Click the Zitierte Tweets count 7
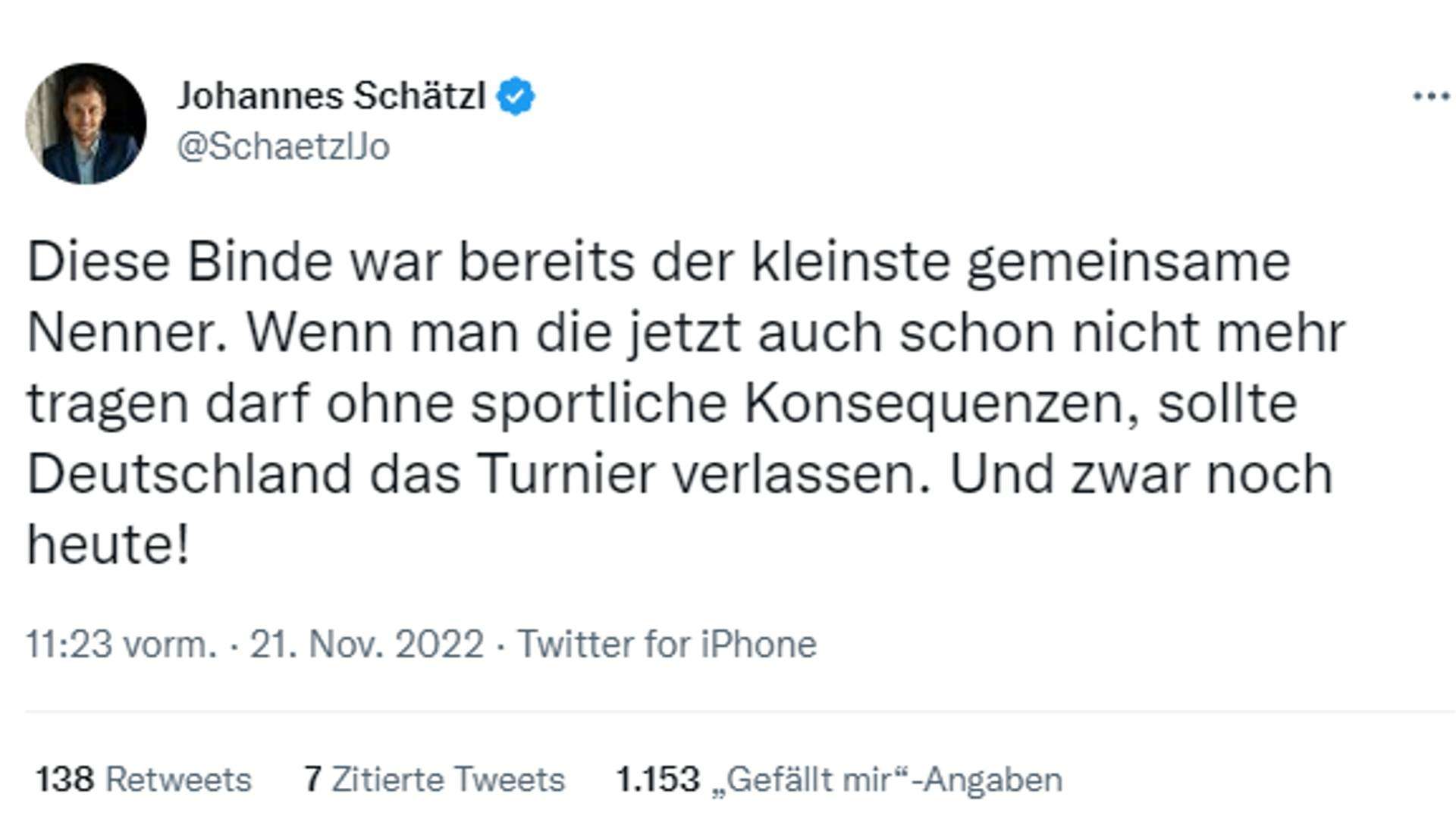The height and width of the screenshot is (819, 1456). point(311,778)
